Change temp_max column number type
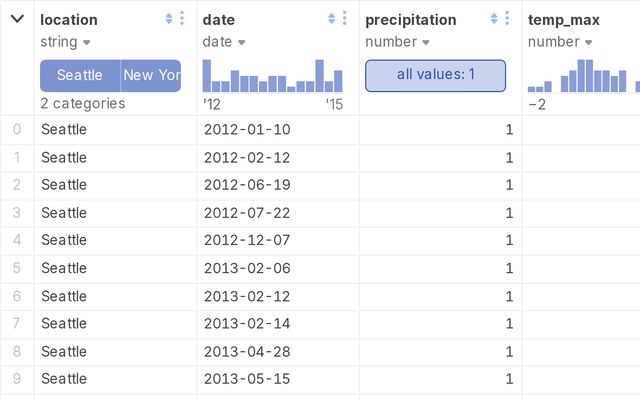Screen dimensions: 640x400 (x=559, y=42)
